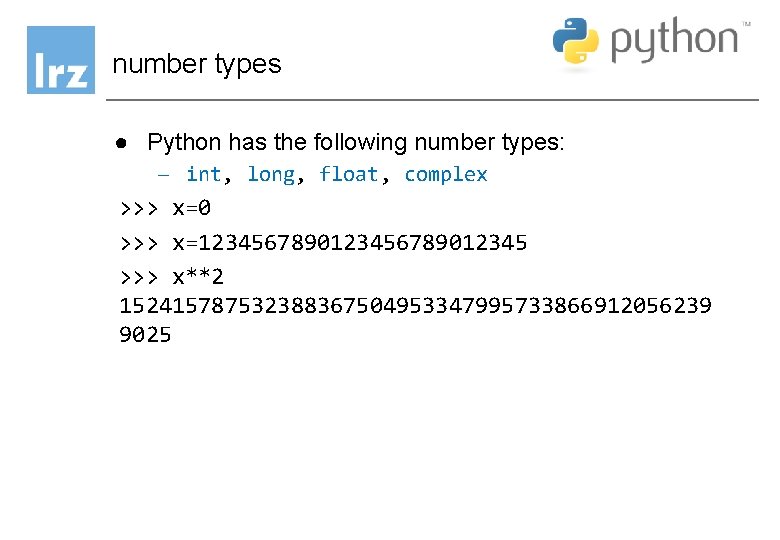Click the word 'complex' in blue

[x=446, y=175]
